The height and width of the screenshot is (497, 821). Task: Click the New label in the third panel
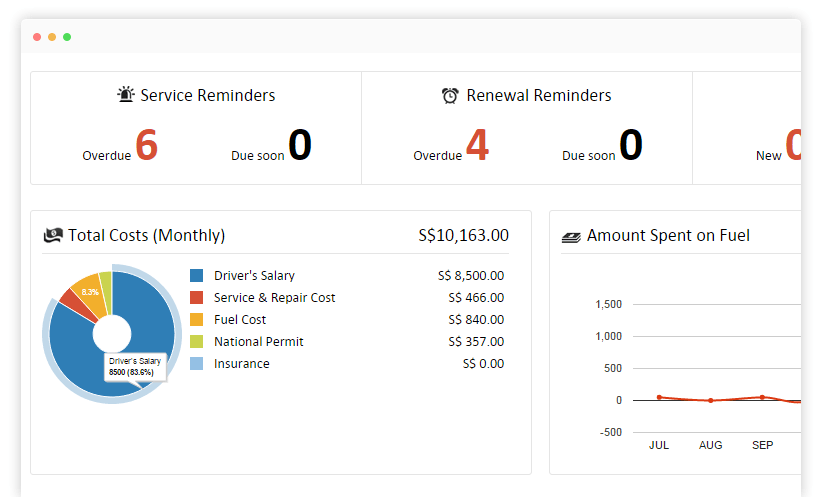tap(769, 156)
